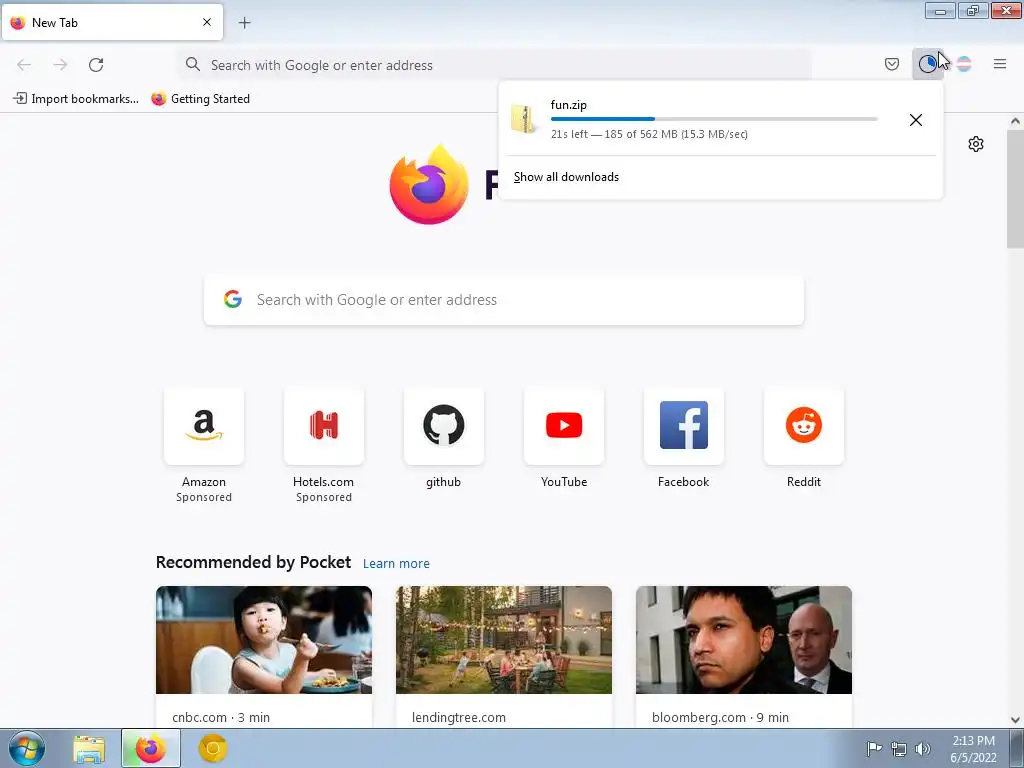Screen dimensions: 1024x768
Task: Click the Firefox logo on page
Action: click(x=428, y=185)
